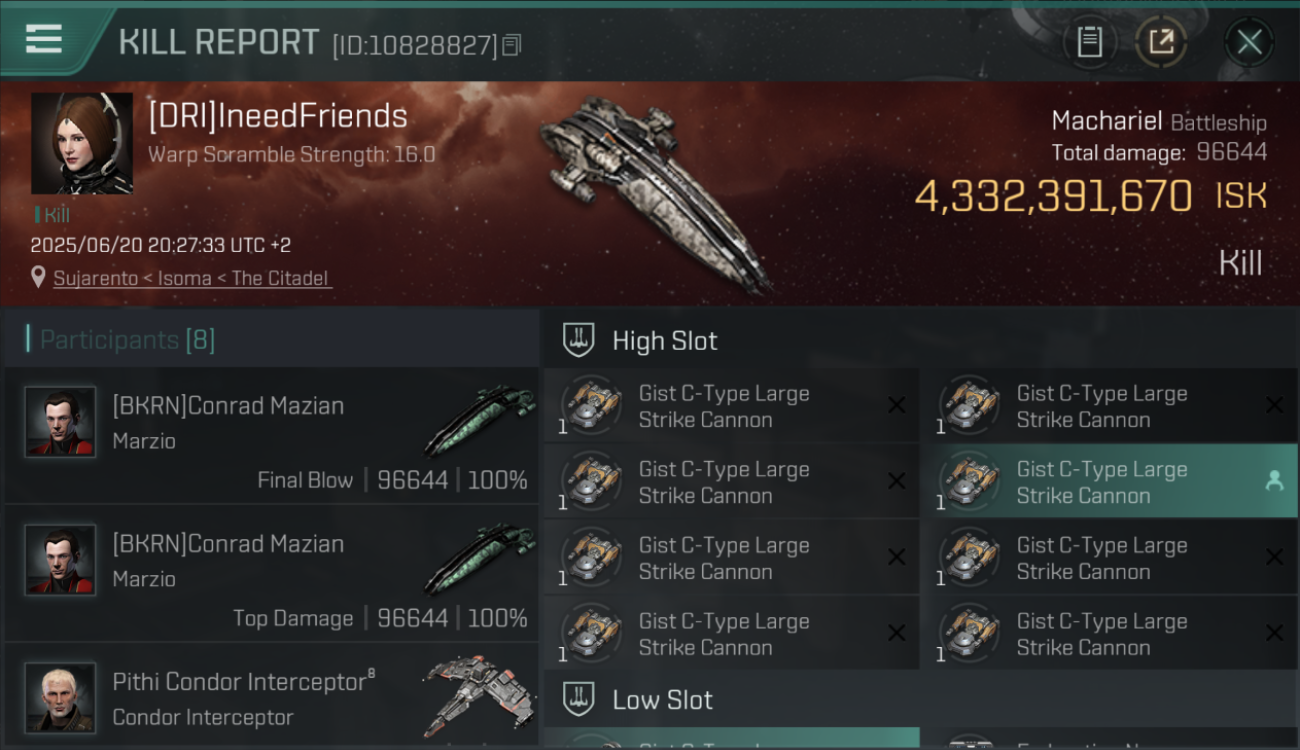Select the highlighted Gist C-Type Large Strike Cannon
Viewport: 1300px width, 750px height.
click(1108, 481)
